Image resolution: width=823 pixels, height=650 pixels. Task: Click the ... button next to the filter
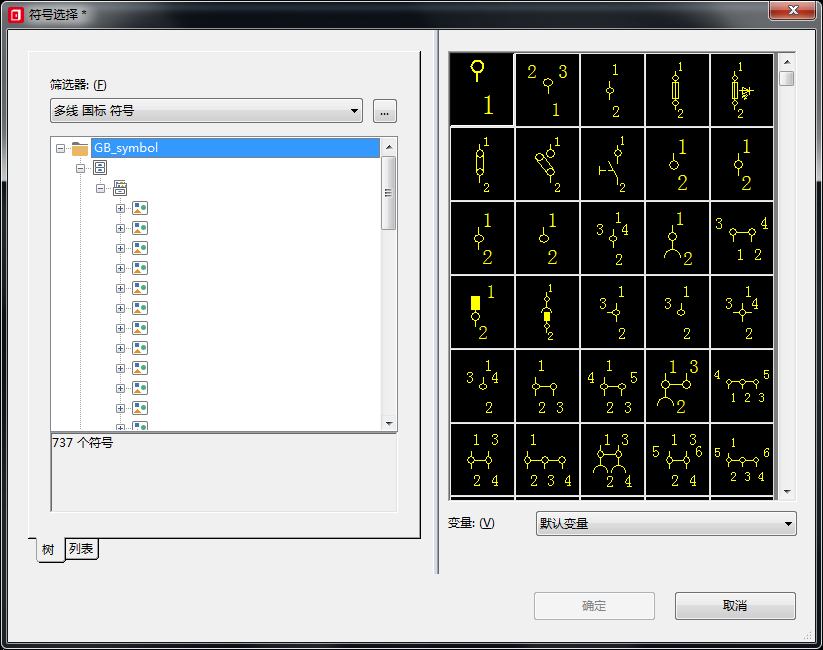(x=385, y=111)
